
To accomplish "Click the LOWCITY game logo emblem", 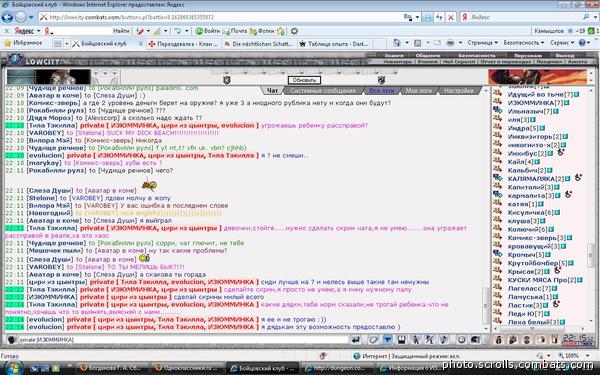I will tap(14, 60).
